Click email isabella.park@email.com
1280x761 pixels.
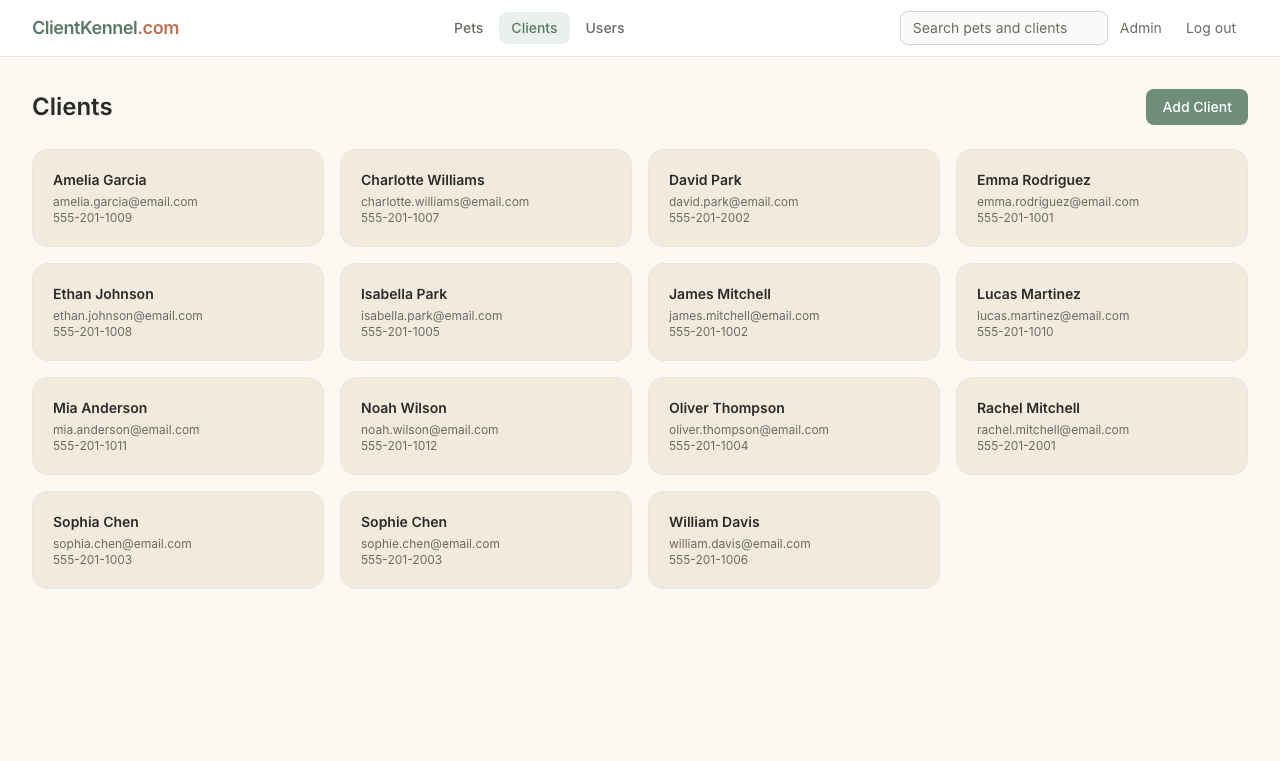click(x=432, y=316)
